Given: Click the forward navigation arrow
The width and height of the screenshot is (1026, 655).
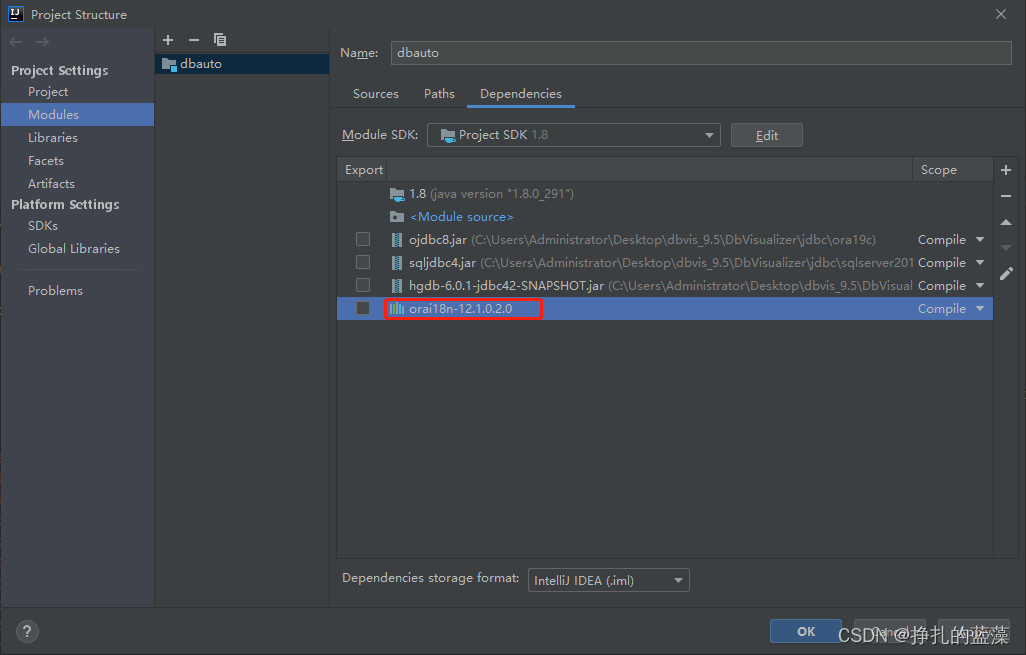Looking at the screenshot, I should click(43, 42).
